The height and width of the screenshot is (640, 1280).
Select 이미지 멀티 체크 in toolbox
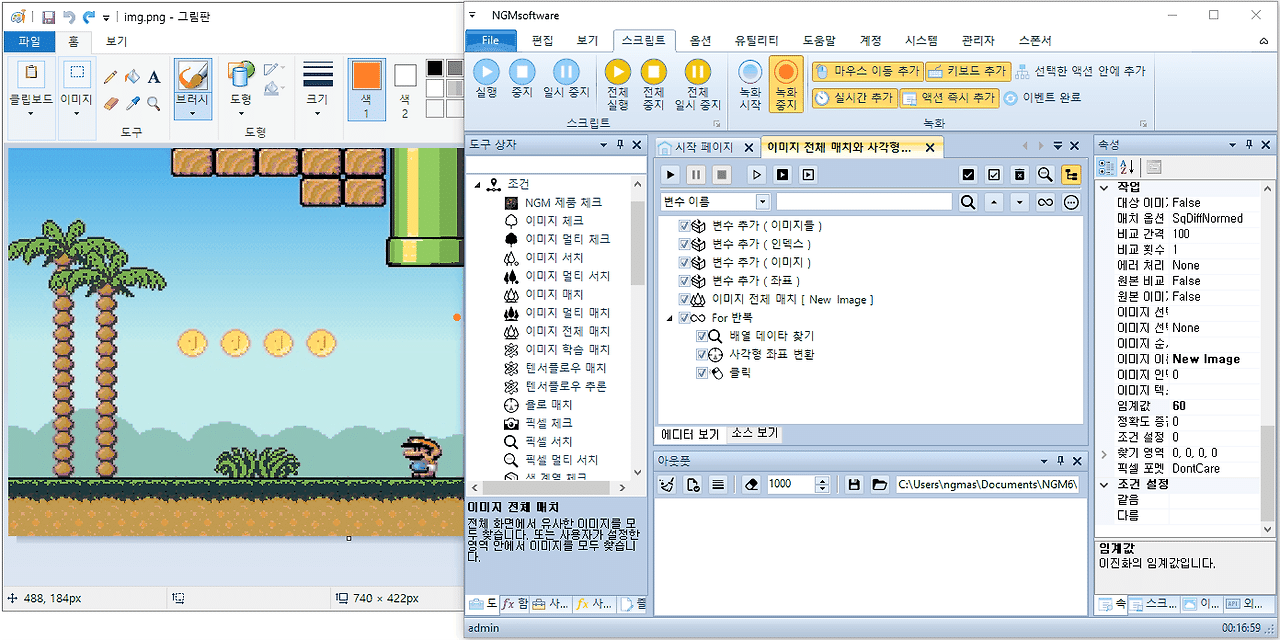click(x=567, y=239)
